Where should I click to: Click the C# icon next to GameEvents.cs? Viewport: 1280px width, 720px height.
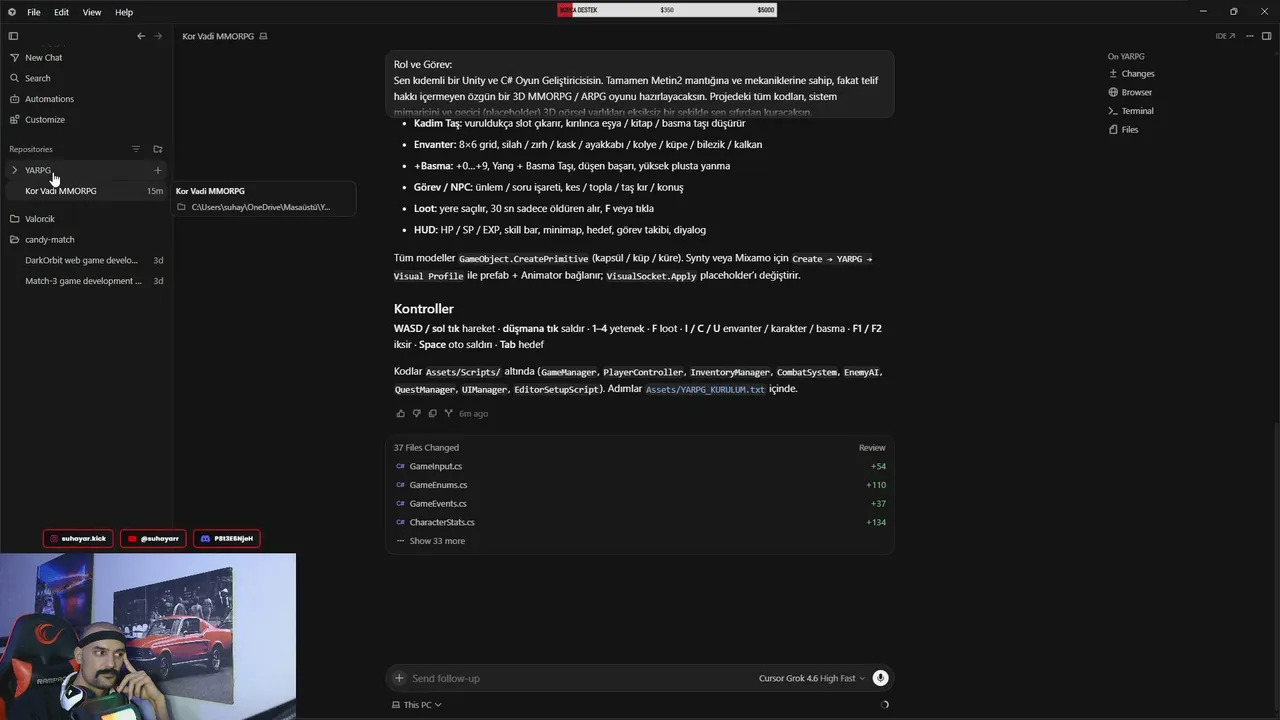[x=400, y=504]
